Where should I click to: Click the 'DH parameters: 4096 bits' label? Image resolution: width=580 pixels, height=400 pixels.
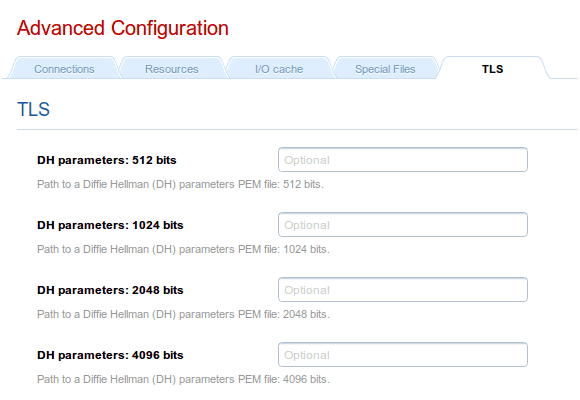tap(110, 355)
